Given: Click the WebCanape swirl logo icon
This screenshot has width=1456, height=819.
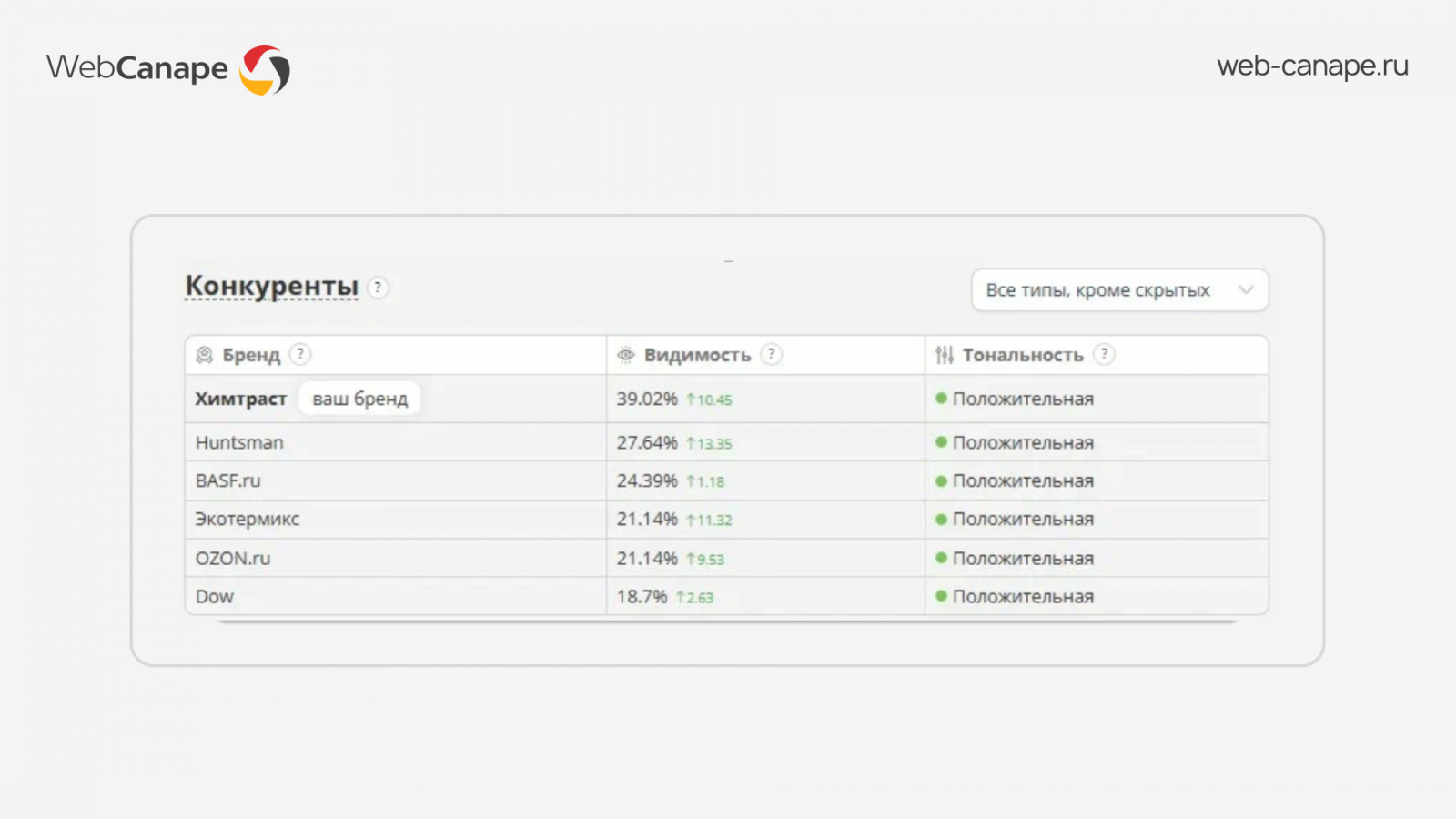Looking at the screenshot, I should (x=265, y=70).
